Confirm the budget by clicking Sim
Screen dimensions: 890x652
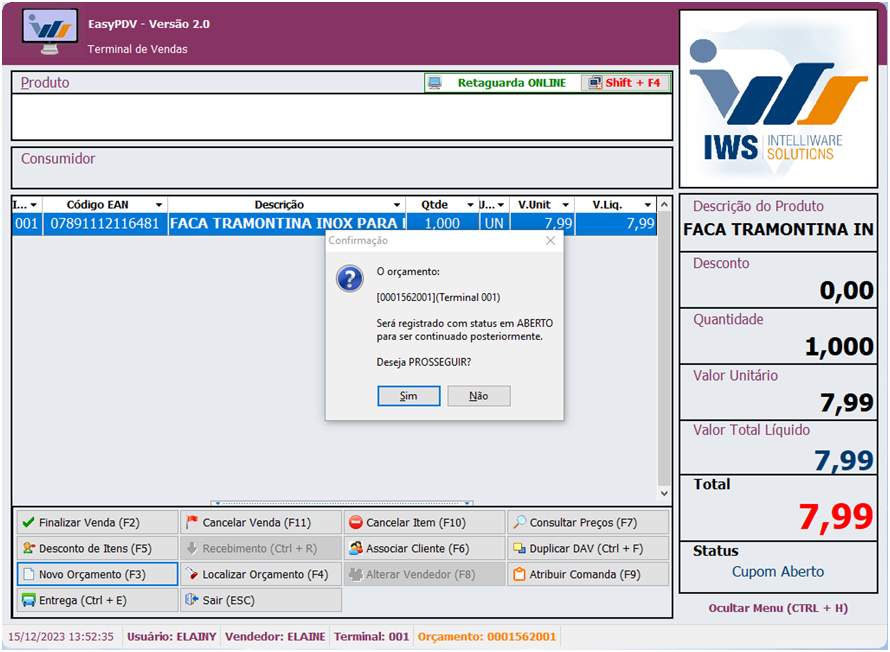[409, 396]
